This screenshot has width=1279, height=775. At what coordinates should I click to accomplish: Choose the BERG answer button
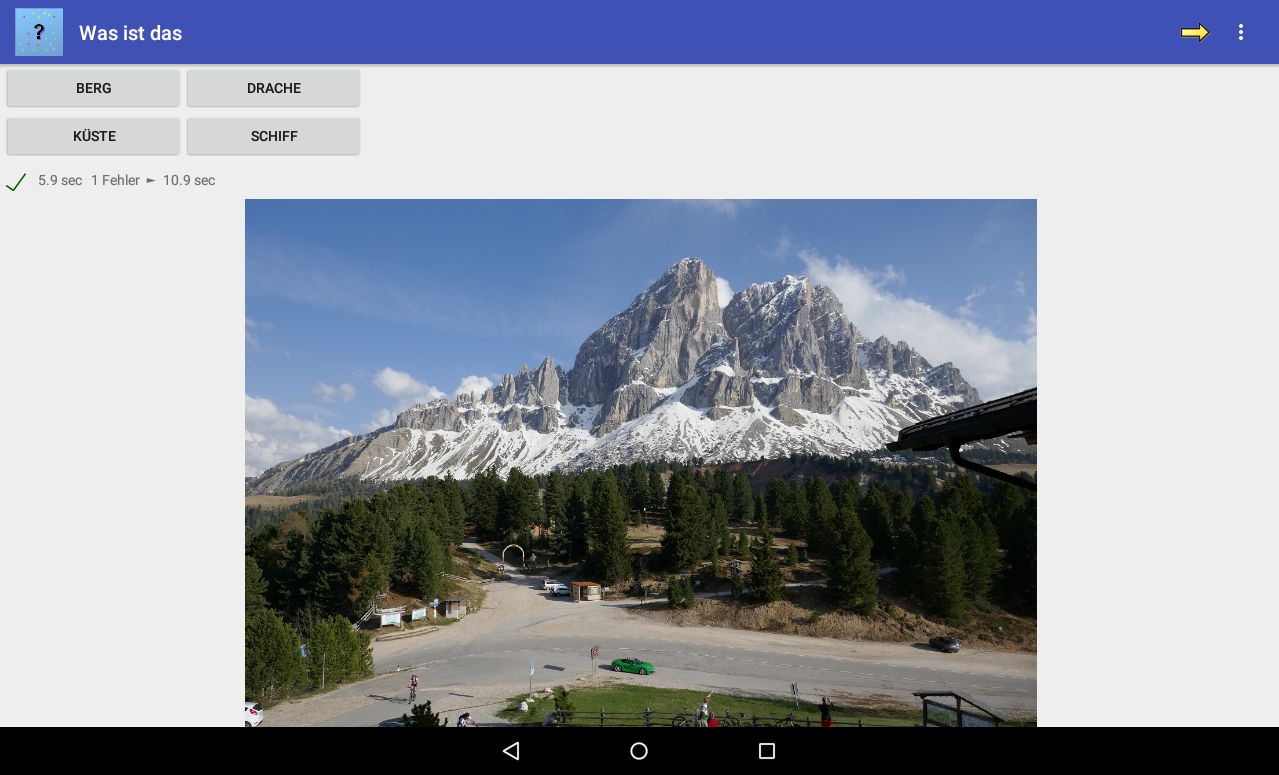click(93, 88)
